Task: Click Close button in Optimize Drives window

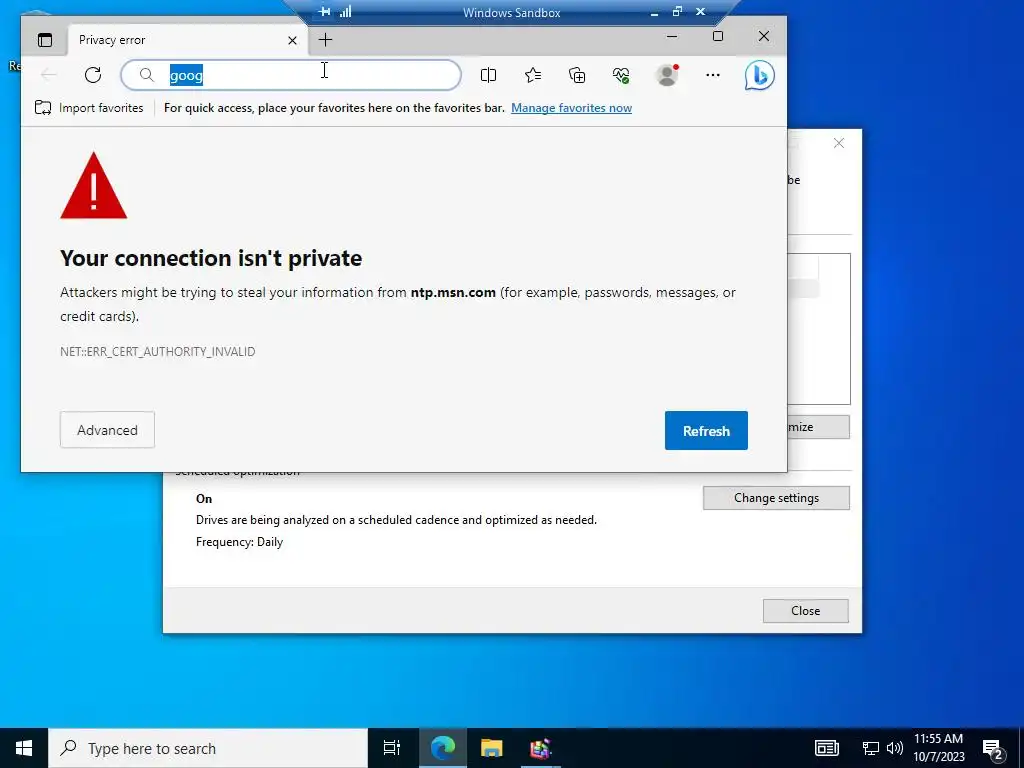Action: [x=805, y=611]
